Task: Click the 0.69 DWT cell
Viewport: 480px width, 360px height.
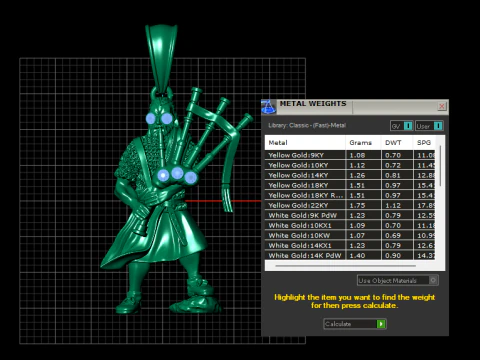Action: (x=397, y=235)
